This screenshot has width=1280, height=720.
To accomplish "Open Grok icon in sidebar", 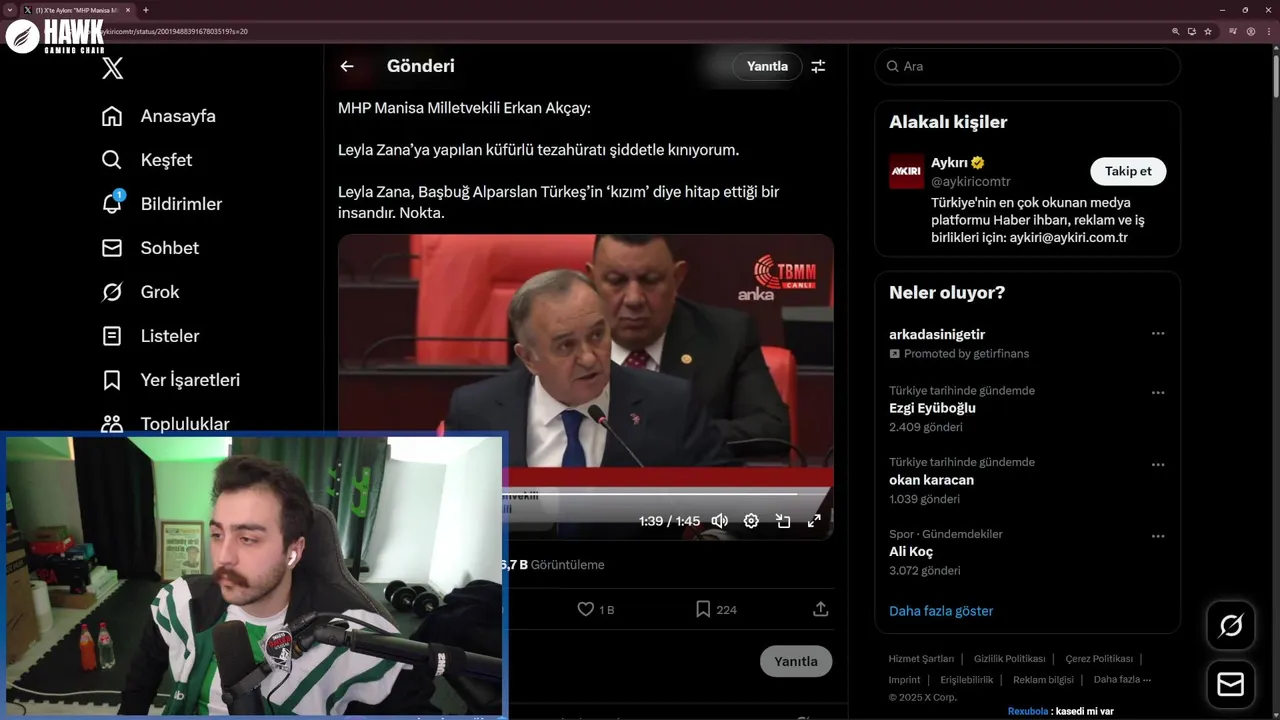I will pyautogui.click(x=112, y=292).
